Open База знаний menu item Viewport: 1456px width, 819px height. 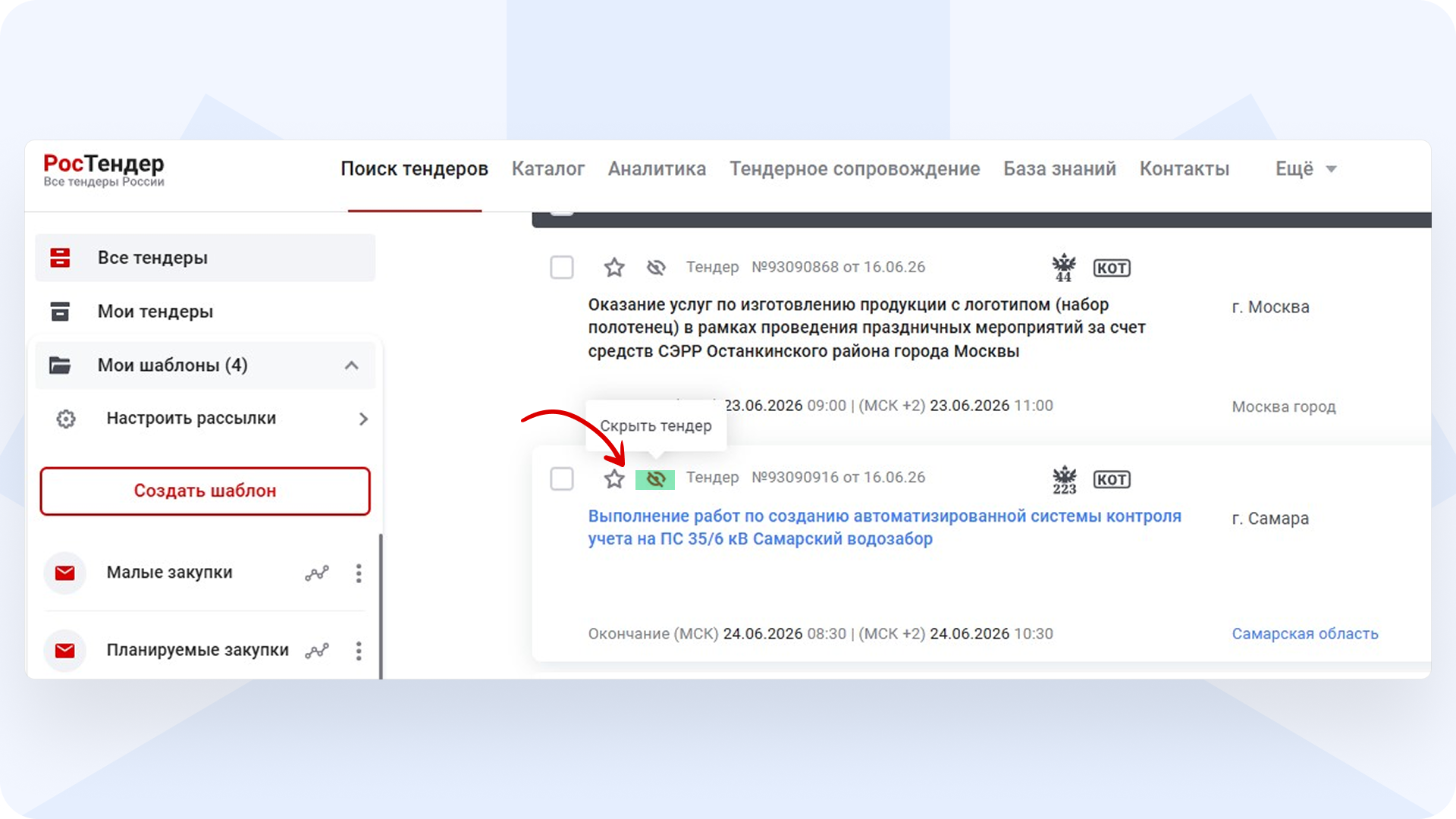(1059, 169)
